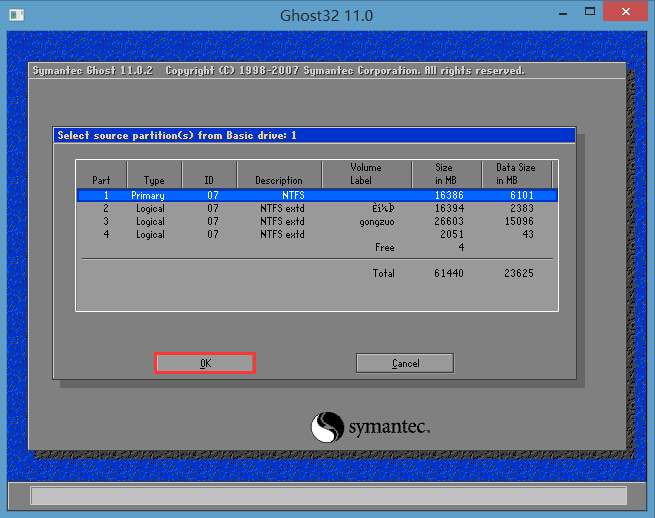Confirm the selection with the OK button

pos(205,363)
